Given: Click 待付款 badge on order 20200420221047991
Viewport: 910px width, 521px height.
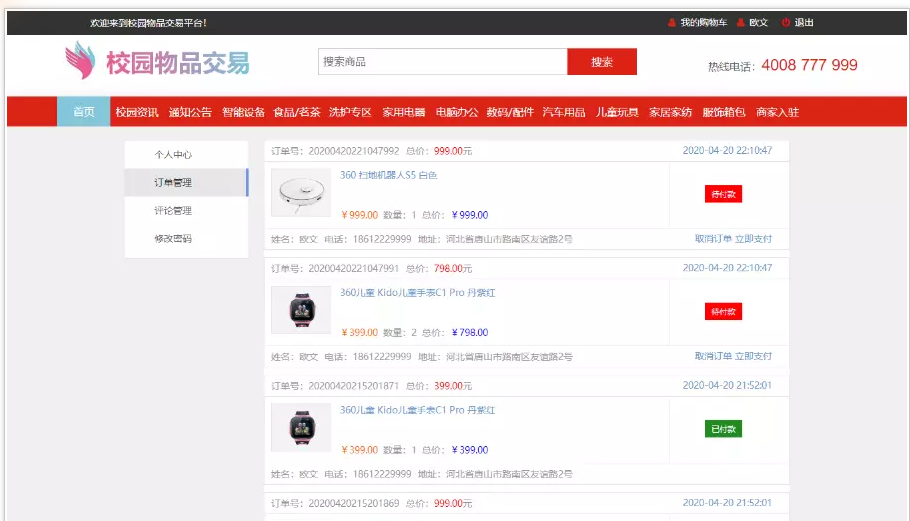Looking at the screenshot, I should coord(723,312).
